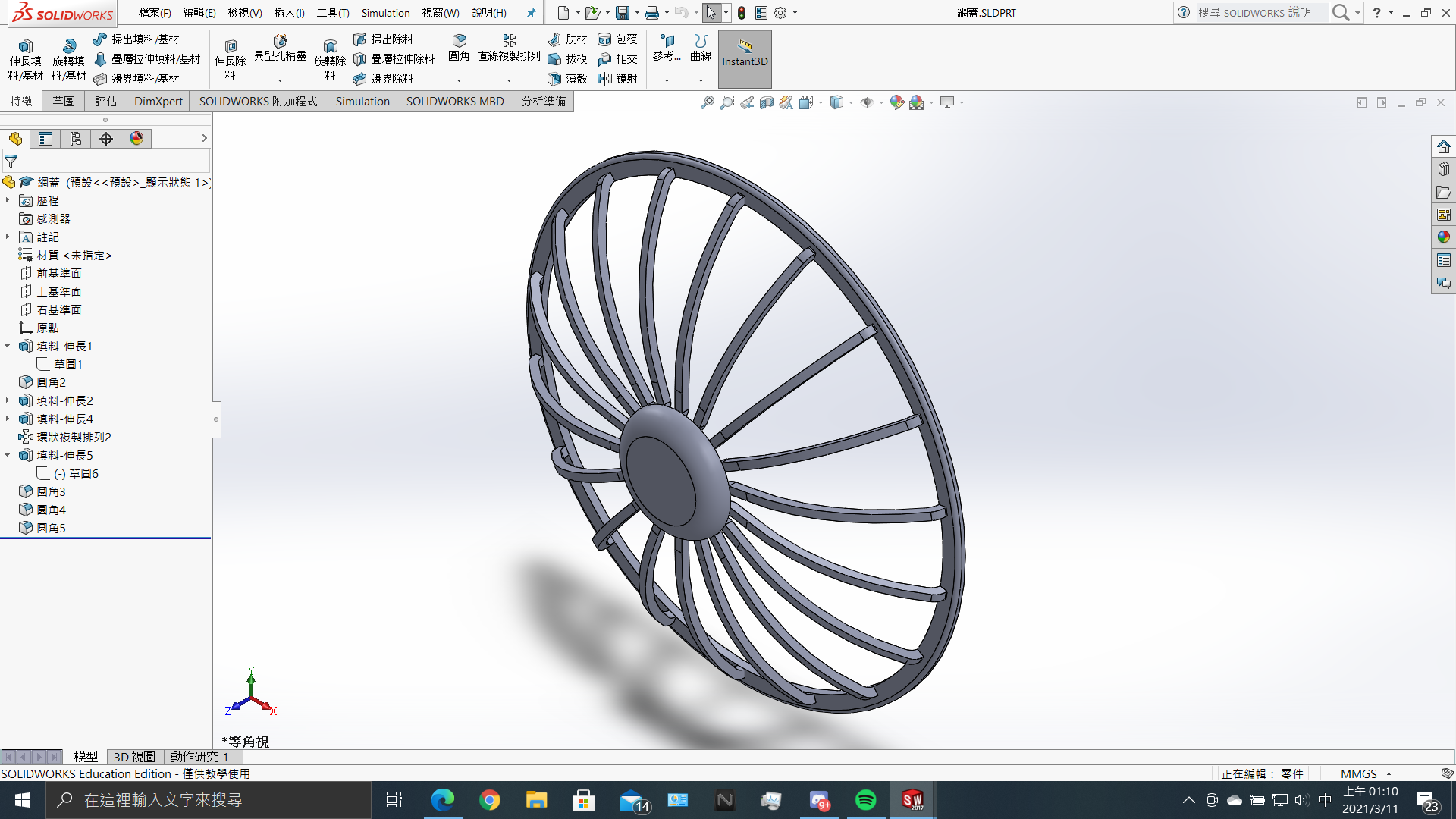Toggle the Instant3D mode button
The image size is (1456, 819).
pyautogui.click(x=745, y=58)
